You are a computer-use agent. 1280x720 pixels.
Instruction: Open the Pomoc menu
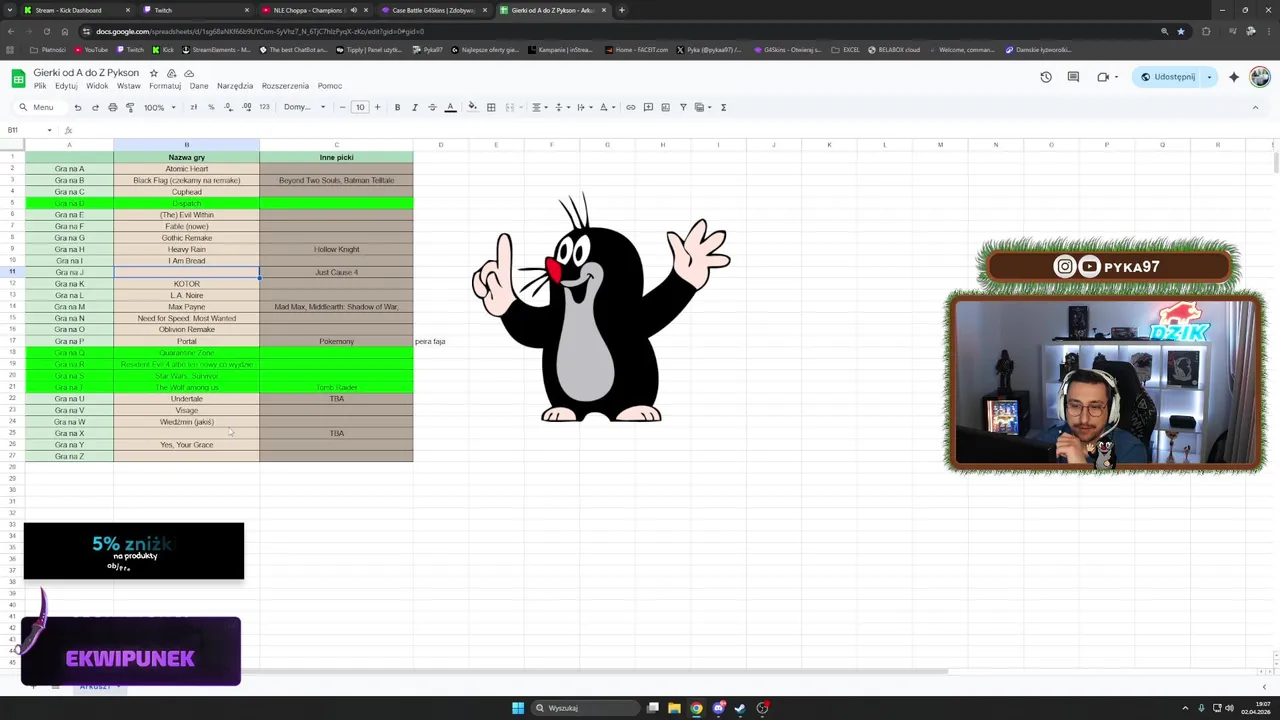coord(329,86)
